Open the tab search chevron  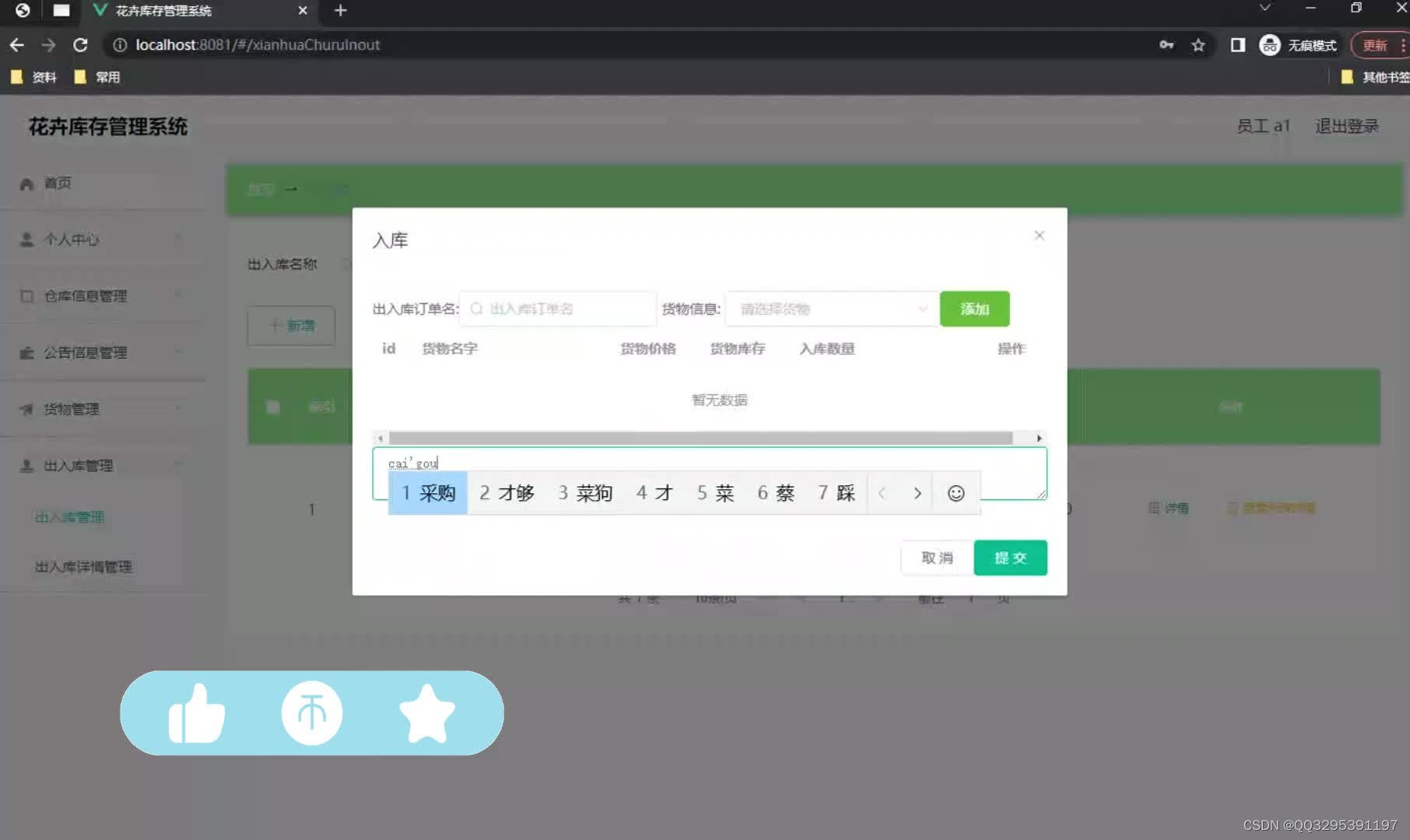tap(1264, 8)
